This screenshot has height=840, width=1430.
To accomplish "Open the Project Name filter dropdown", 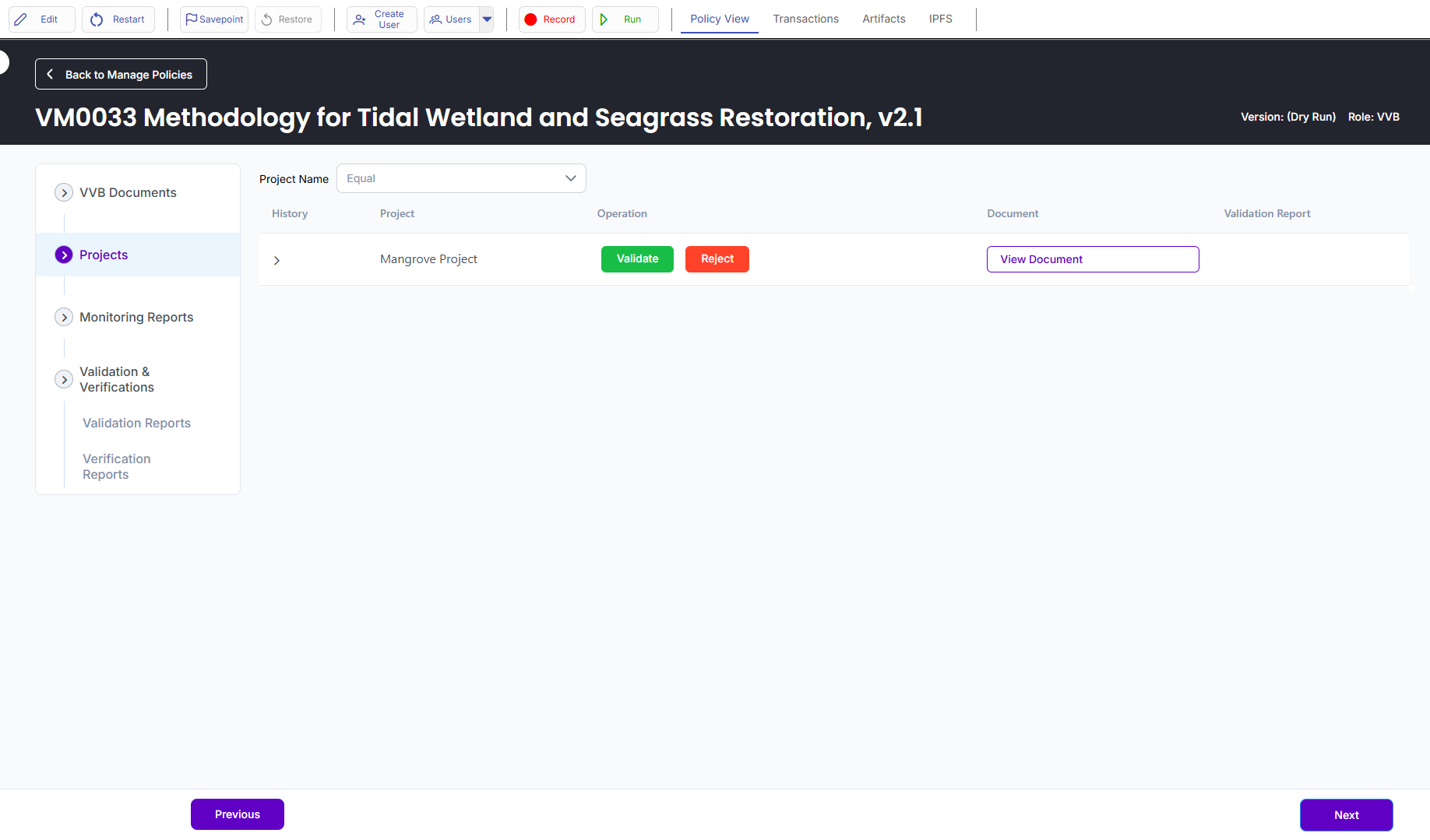I will coord(461,178).
